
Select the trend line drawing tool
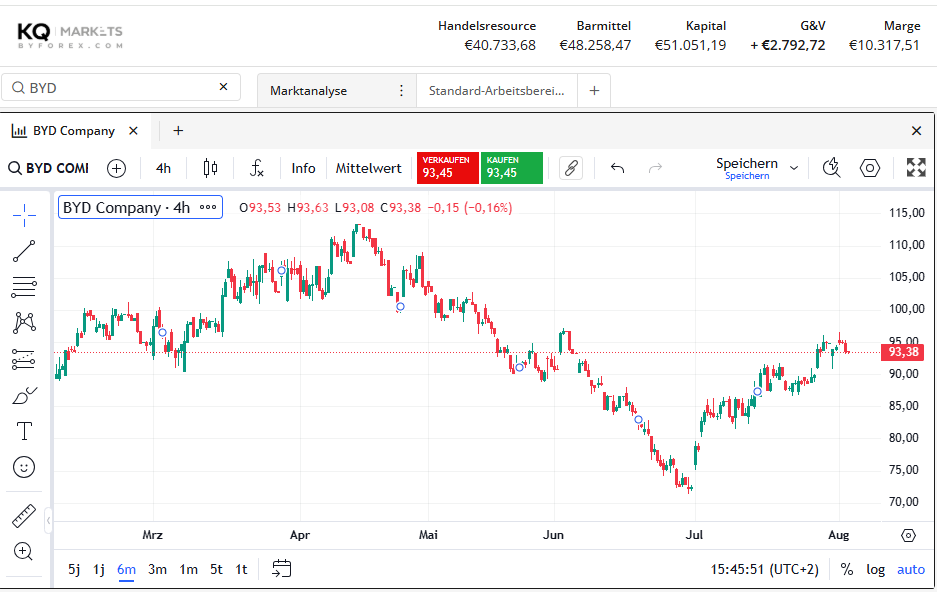(x=24, y=251)
